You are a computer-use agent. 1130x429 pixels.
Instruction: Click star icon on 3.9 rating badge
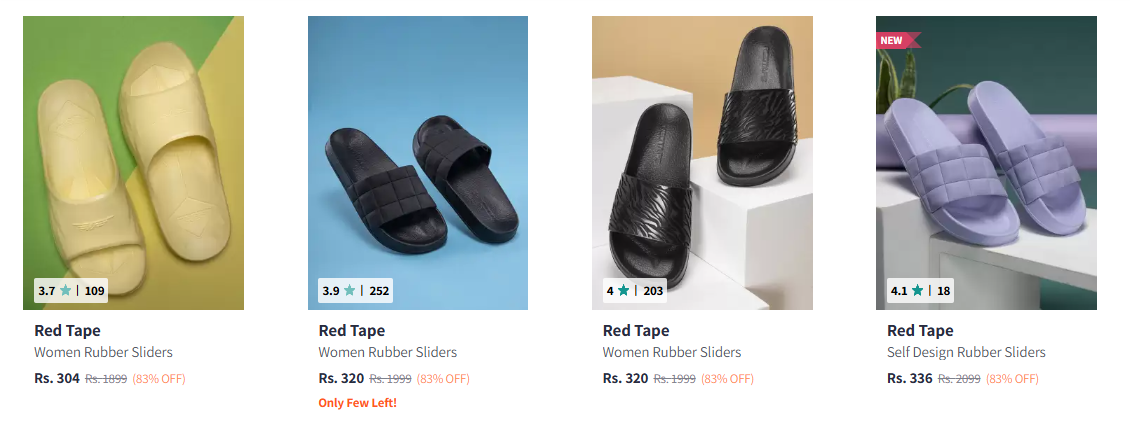coord(349,291)
